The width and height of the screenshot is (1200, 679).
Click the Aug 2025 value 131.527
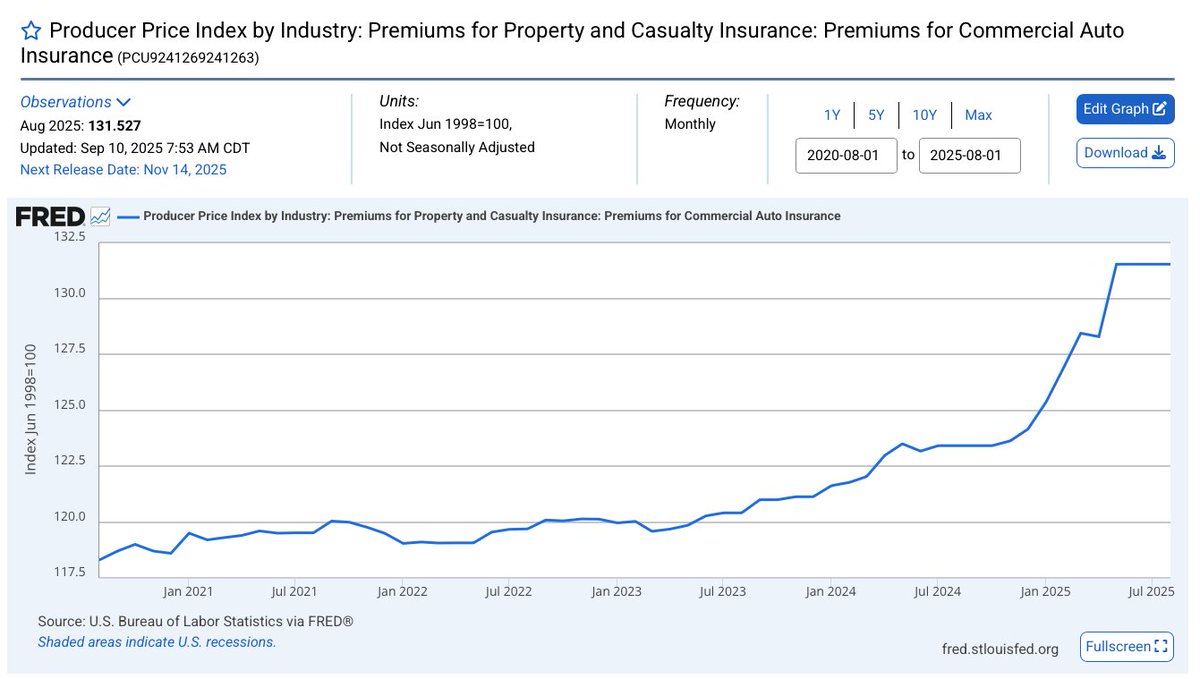click(x=114, y=125)
